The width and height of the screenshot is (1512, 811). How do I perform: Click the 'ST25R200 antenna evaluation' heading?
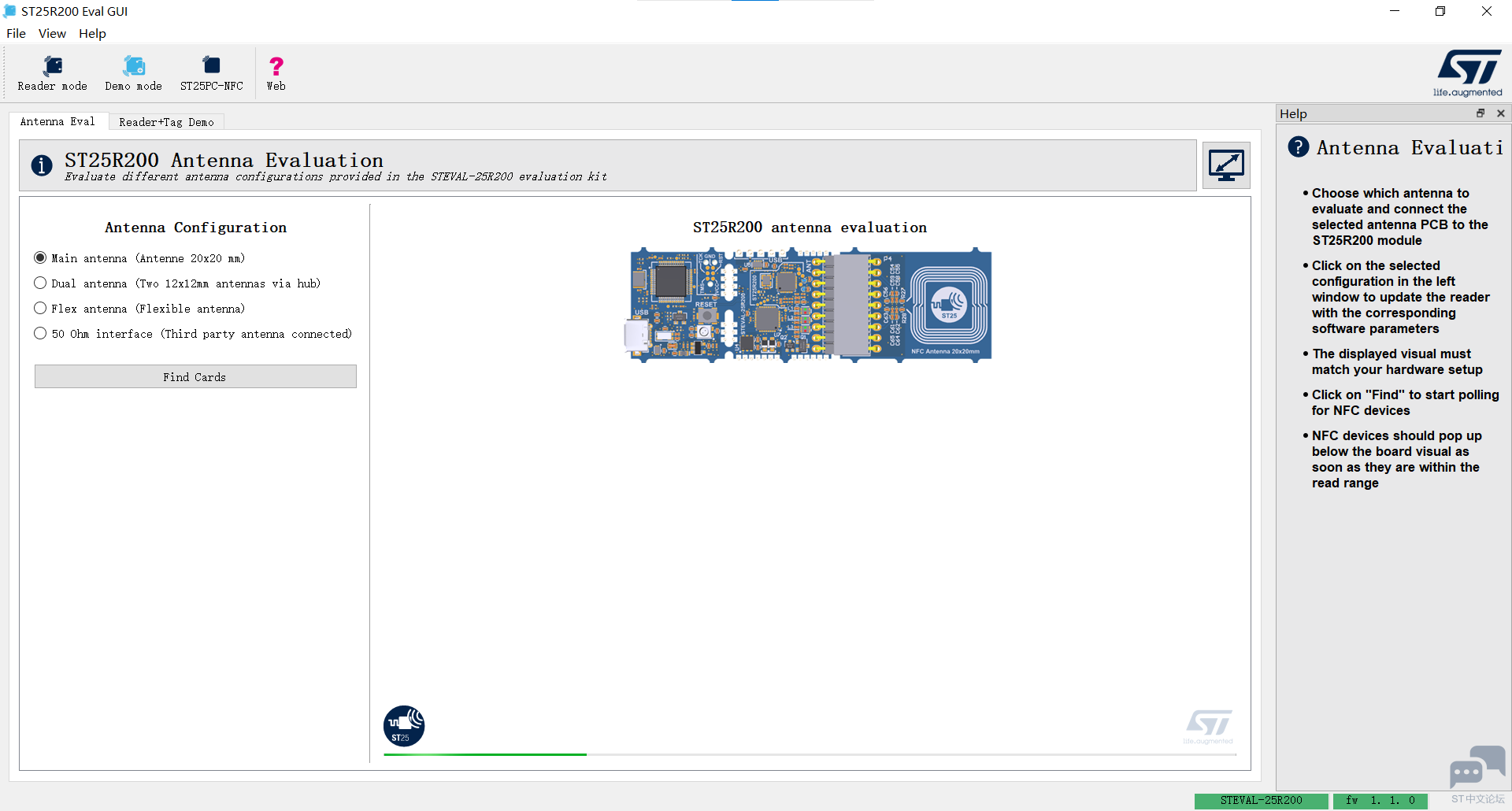pos(810,228)
